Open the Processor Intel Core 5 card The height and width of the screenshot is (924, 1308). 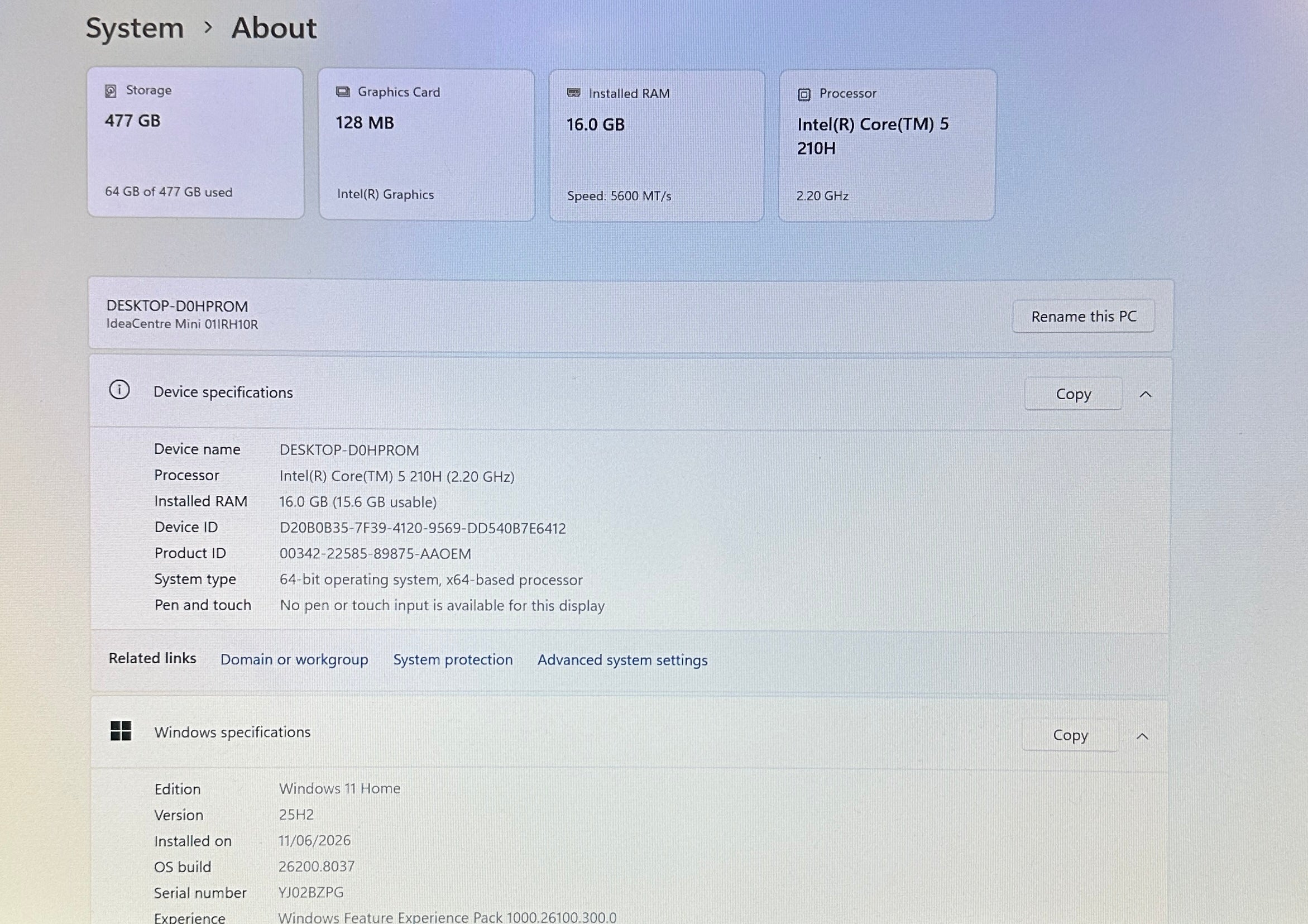pyautogui.click(x=887, y=145)
